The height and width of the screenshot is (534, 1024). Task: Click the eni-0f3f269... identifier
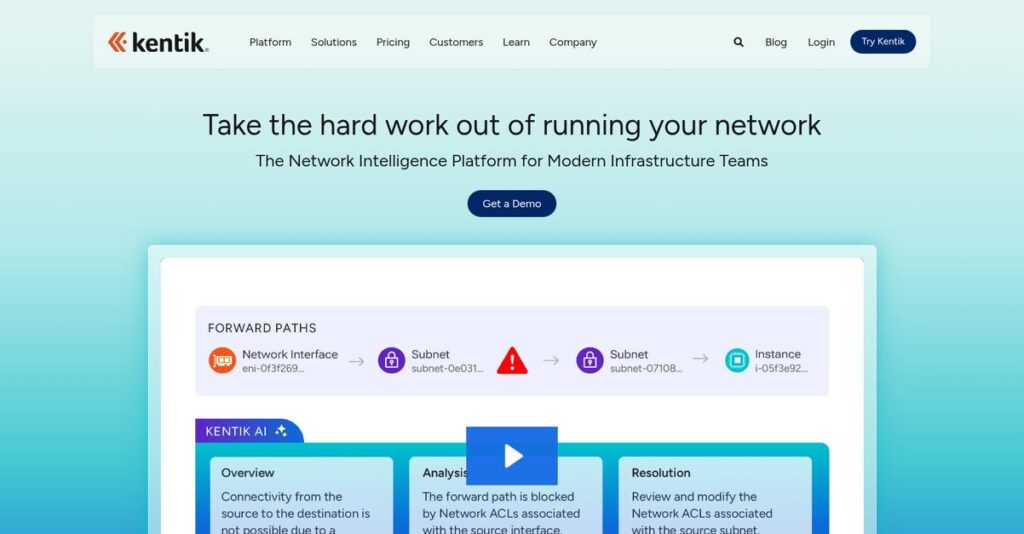pos(273,368)
